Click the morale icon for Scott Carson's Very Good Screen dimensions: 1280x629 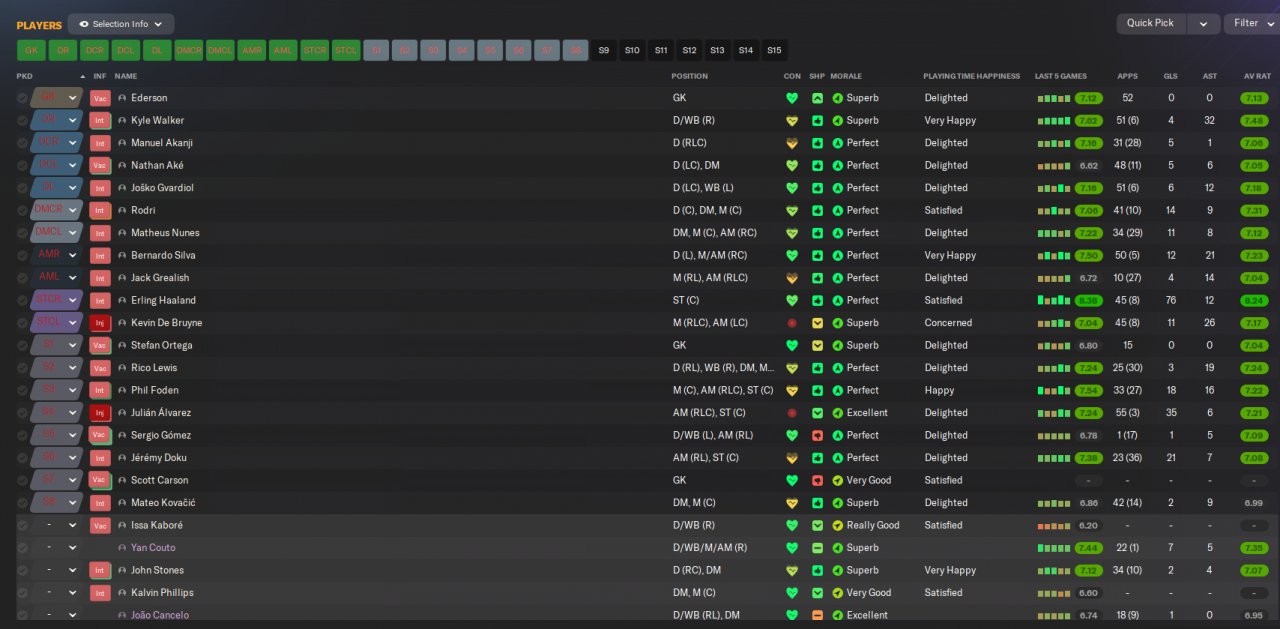coord(838,480)
